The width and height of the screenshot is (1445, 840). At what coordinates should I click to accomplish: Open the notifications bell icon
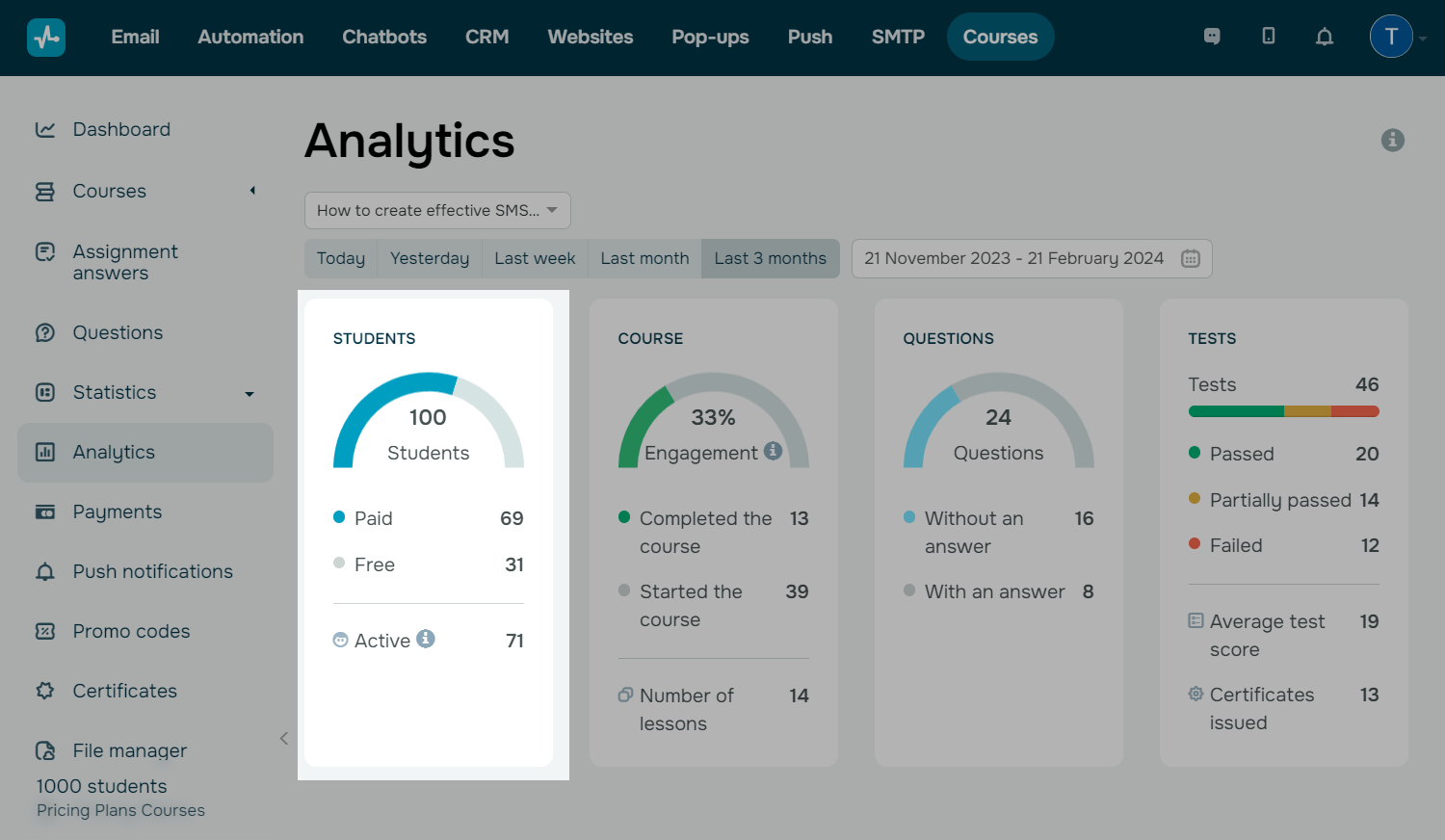click(1325, 37)
